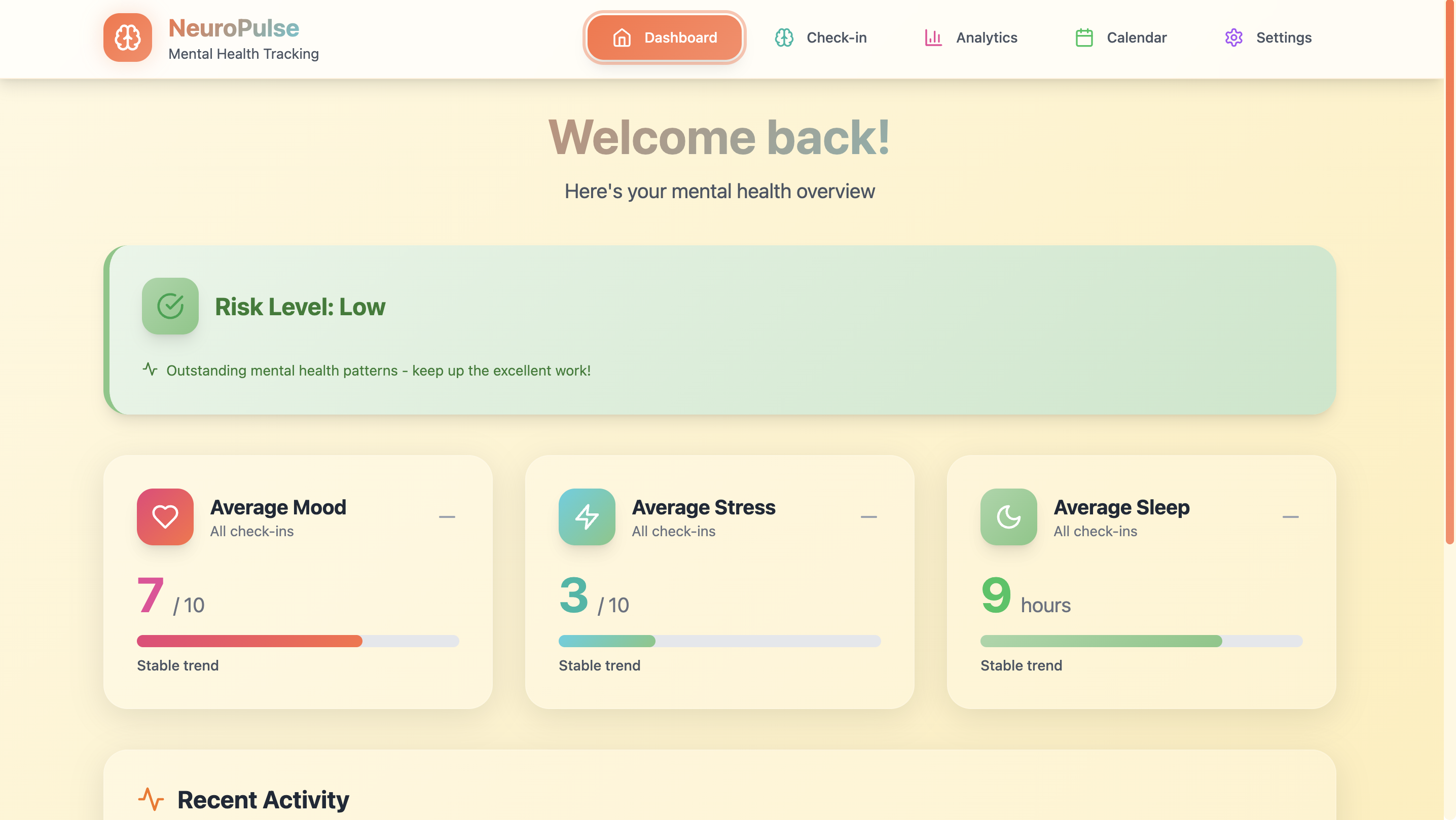Image resolution: width=1456 pixels, height=820 pixels.
Task: Click the NeuroPulse title link
Action: 233,28
